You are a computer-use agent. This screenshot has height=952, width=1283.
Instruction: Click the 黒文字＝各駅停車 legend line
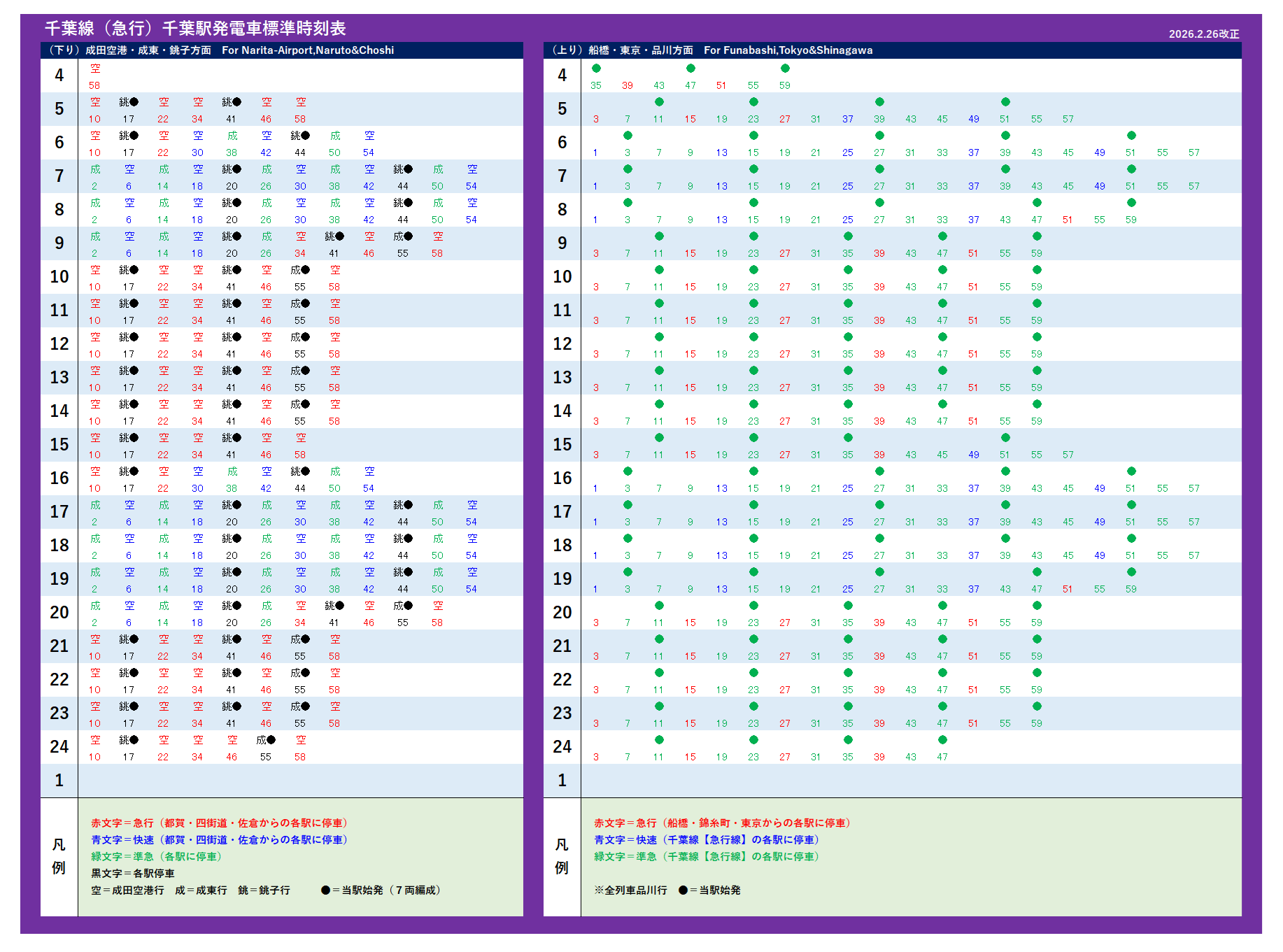(x=133, y=874)
